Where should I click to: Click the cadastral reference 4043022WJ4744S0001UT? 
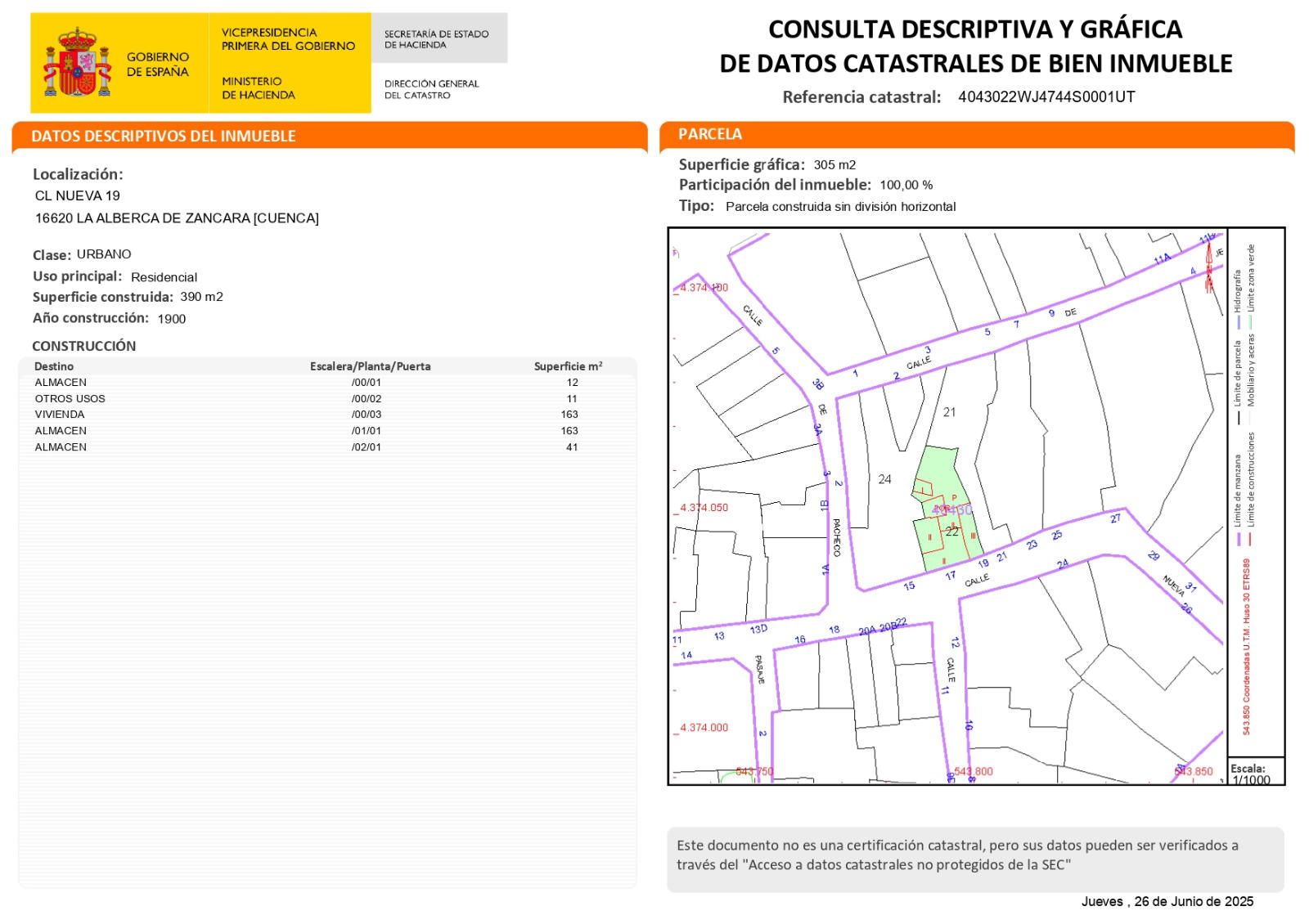1046,96
